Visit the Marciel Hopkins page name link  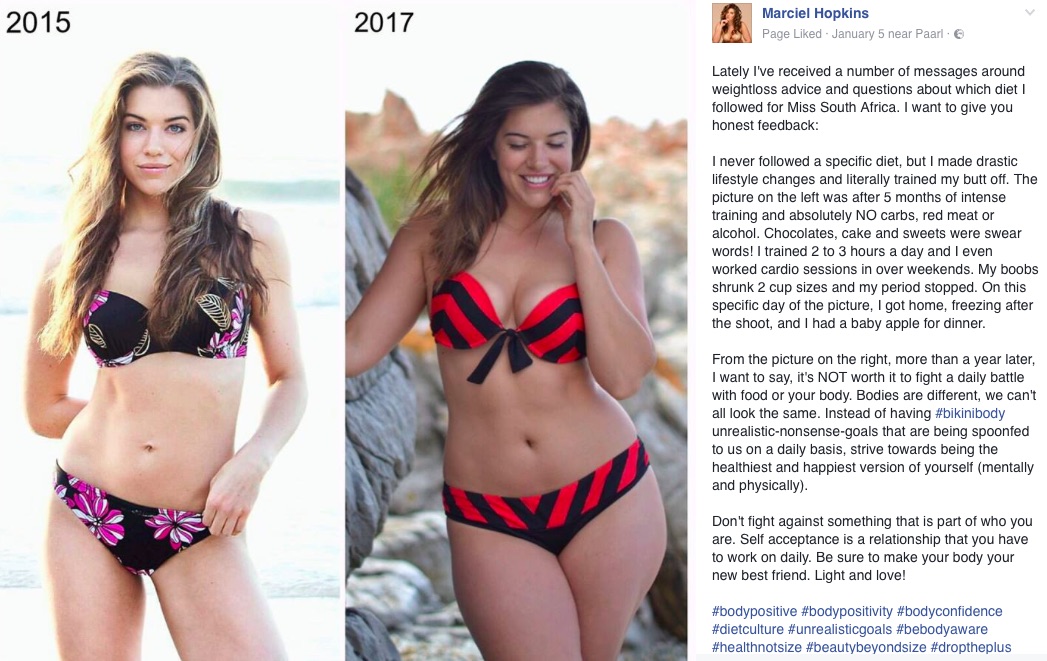[815, 13]
